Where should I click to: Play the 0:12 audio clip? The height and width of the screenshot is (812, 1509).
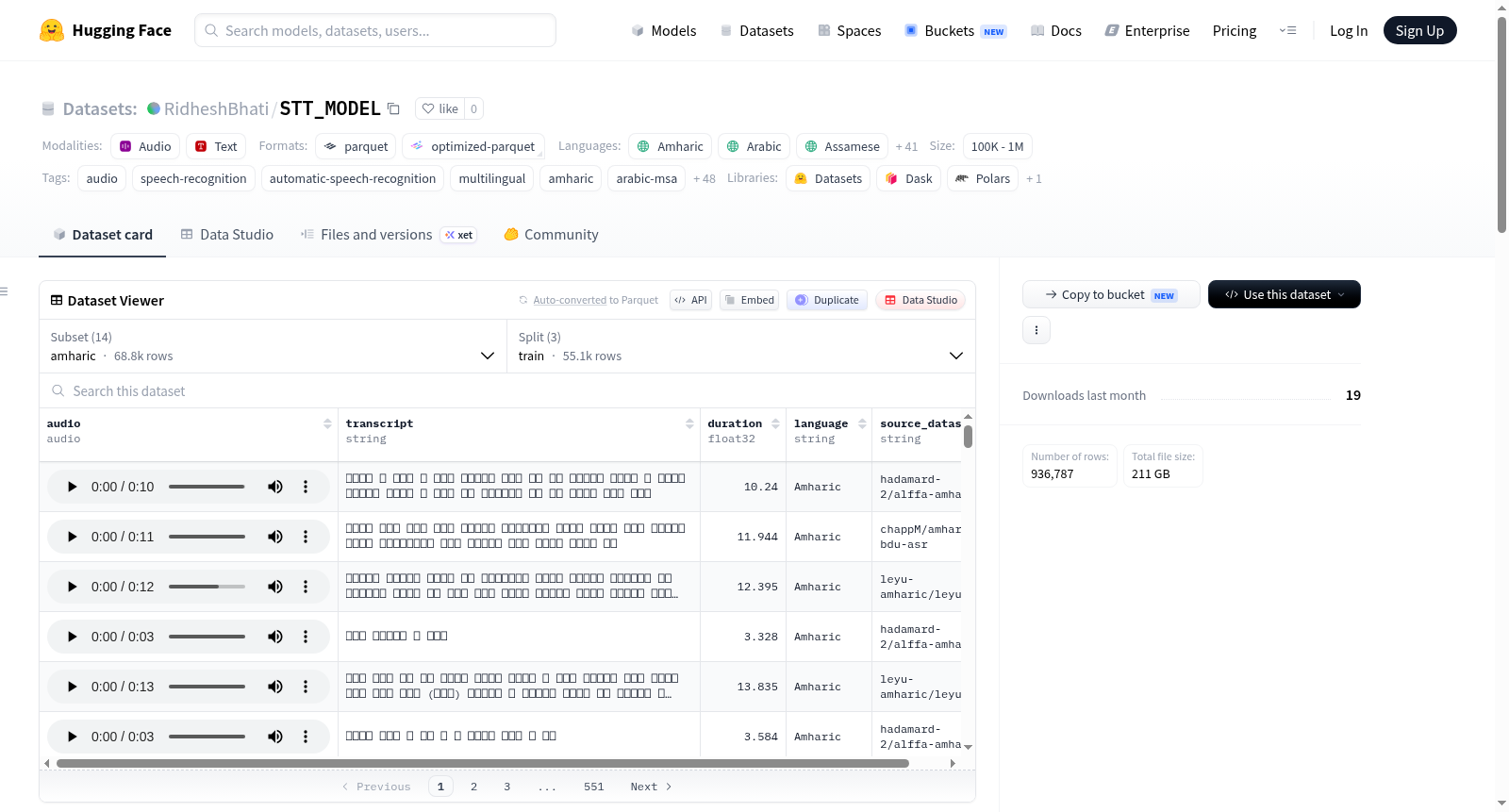tap(73, 587)
